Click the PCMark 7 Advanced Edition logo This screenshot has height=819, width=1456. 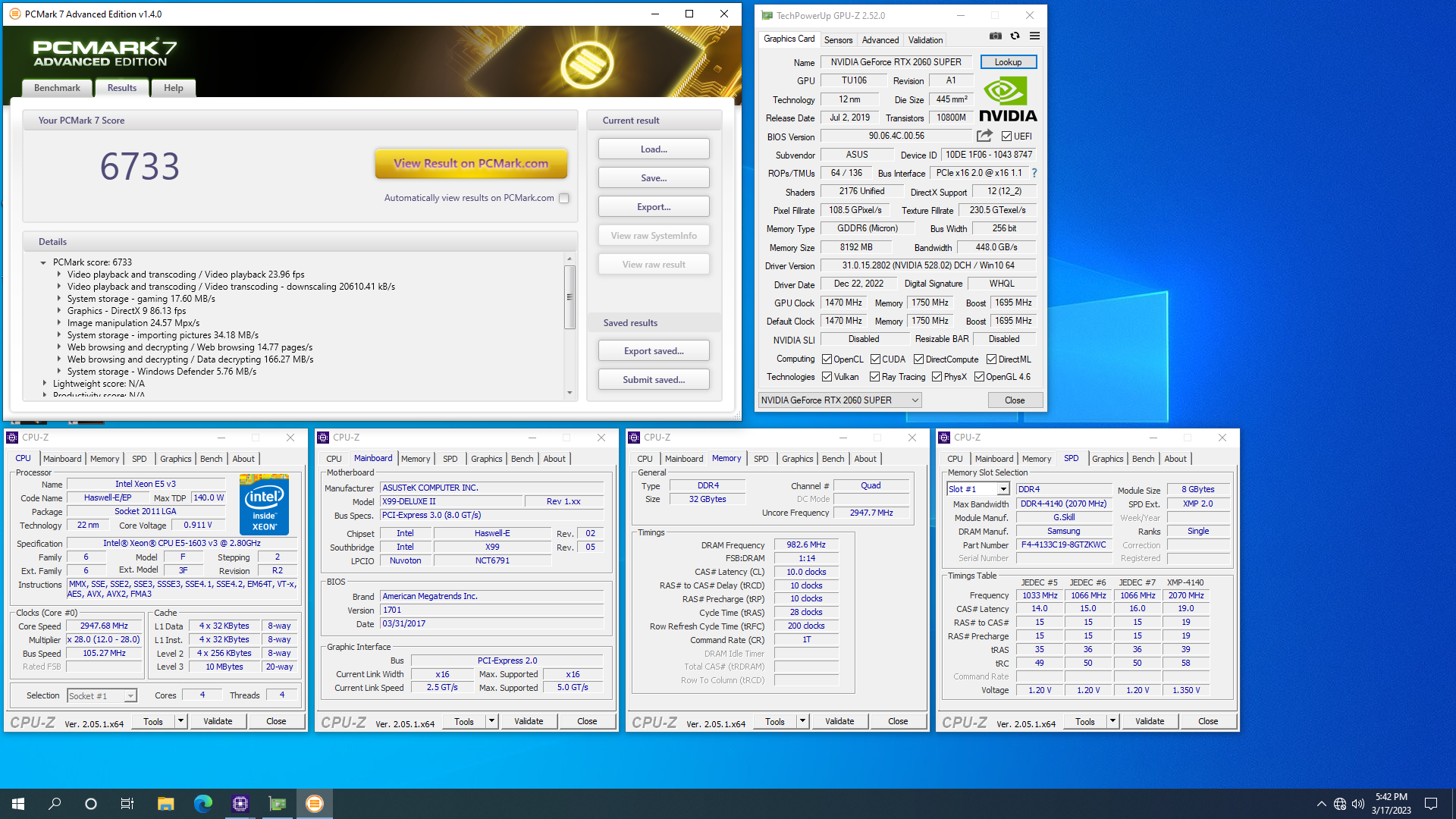[x=105, y=52]
